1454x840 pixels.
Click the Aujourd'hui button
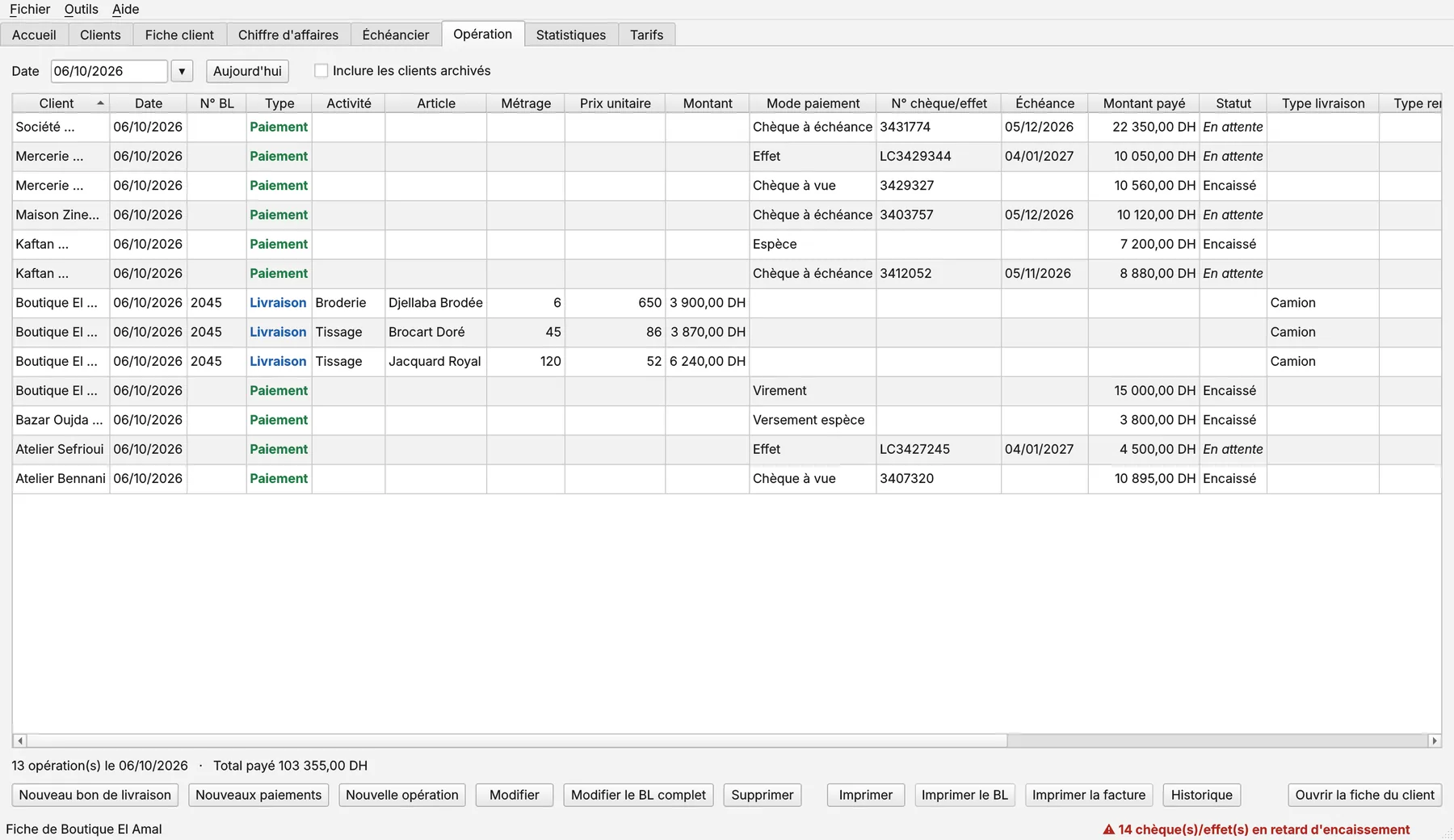[247, 71]
